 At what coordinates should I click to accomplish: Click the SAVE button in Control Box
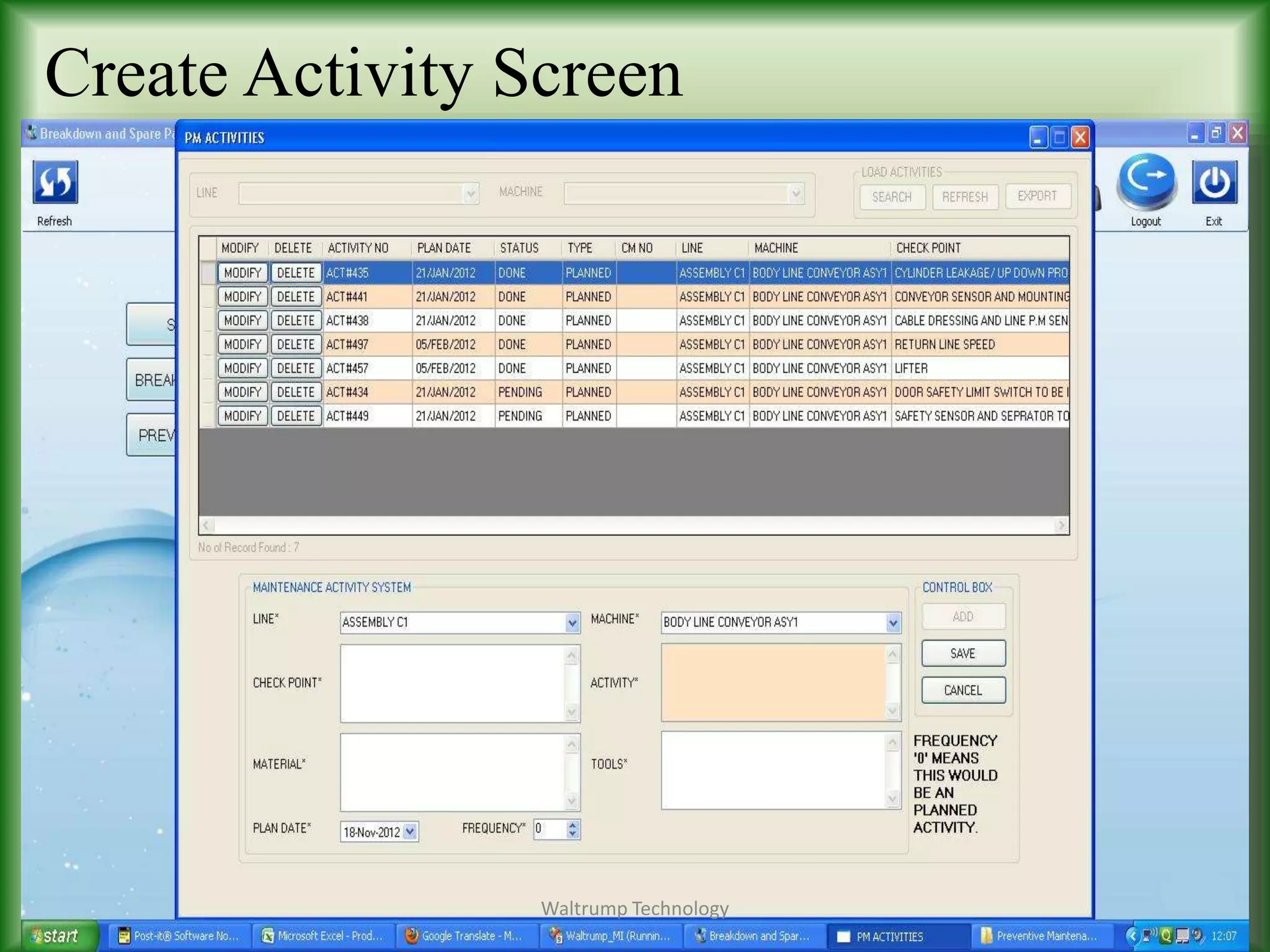(963, 653)
